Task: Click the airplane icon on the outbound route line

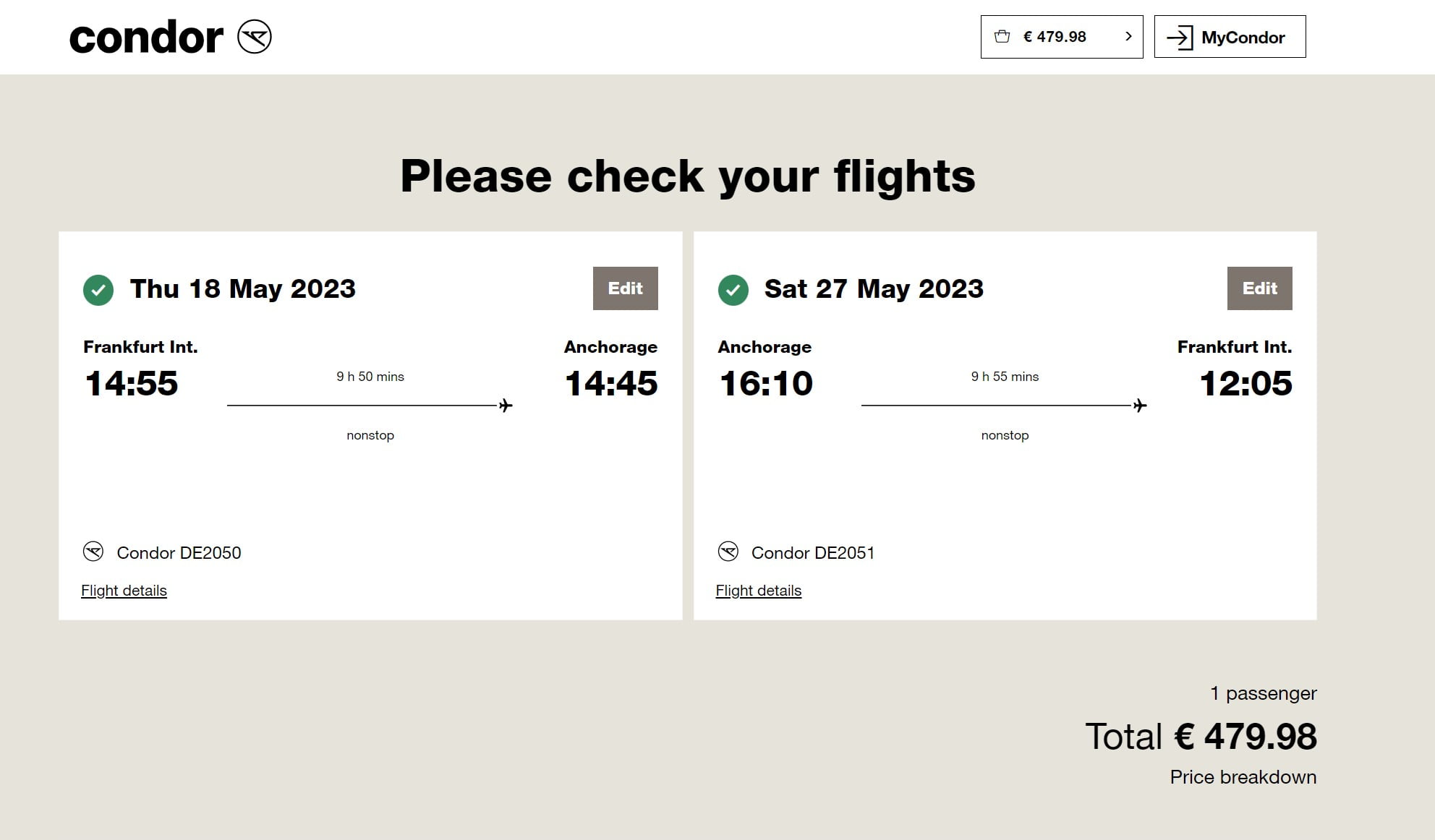Action: click(506, 406)
